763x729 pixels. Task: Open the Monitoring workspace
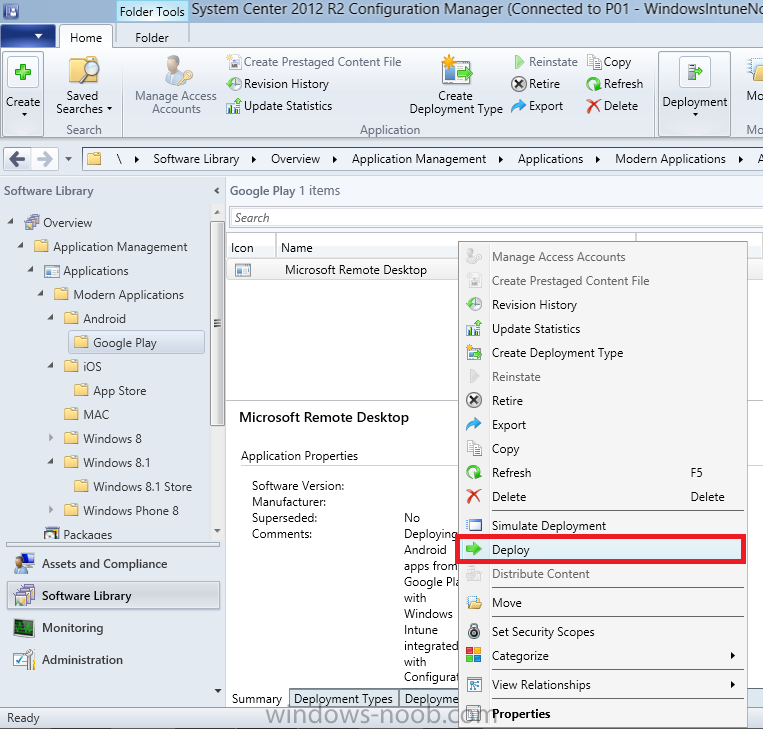tap(113, 628)
